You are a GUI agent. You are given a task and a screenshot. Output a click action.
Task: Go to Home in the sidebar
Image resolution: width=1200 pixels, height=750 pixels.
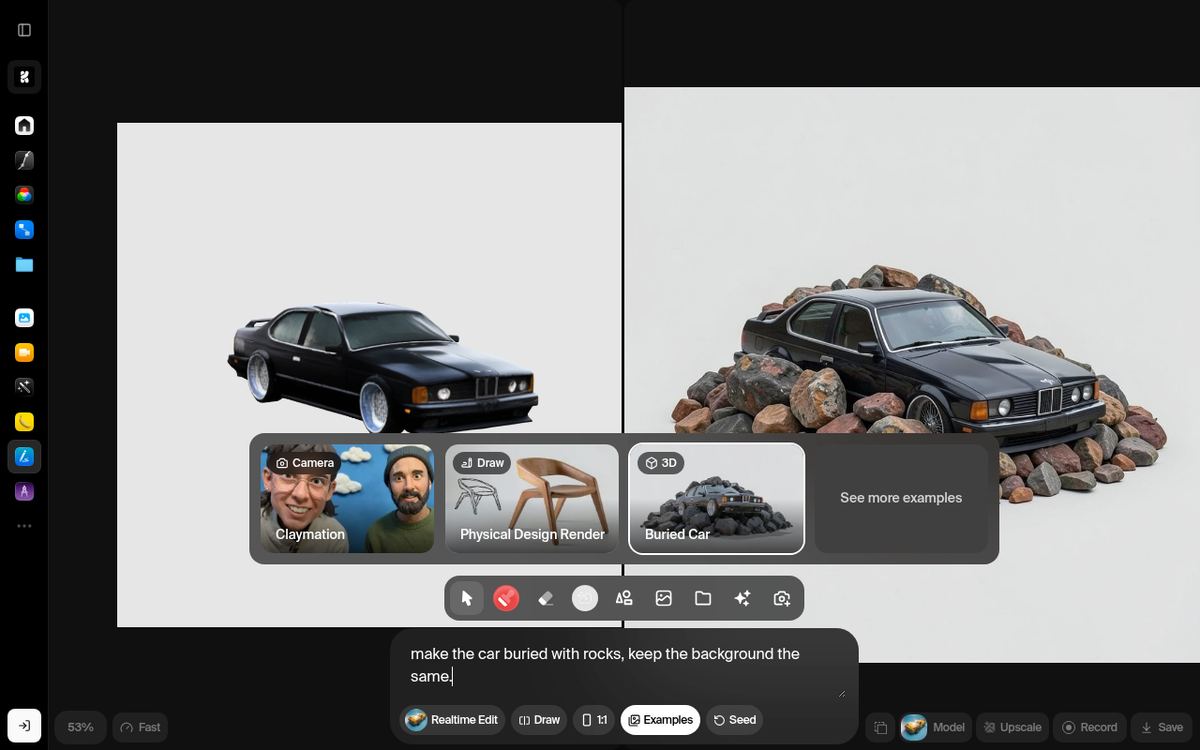click(24, 125)
